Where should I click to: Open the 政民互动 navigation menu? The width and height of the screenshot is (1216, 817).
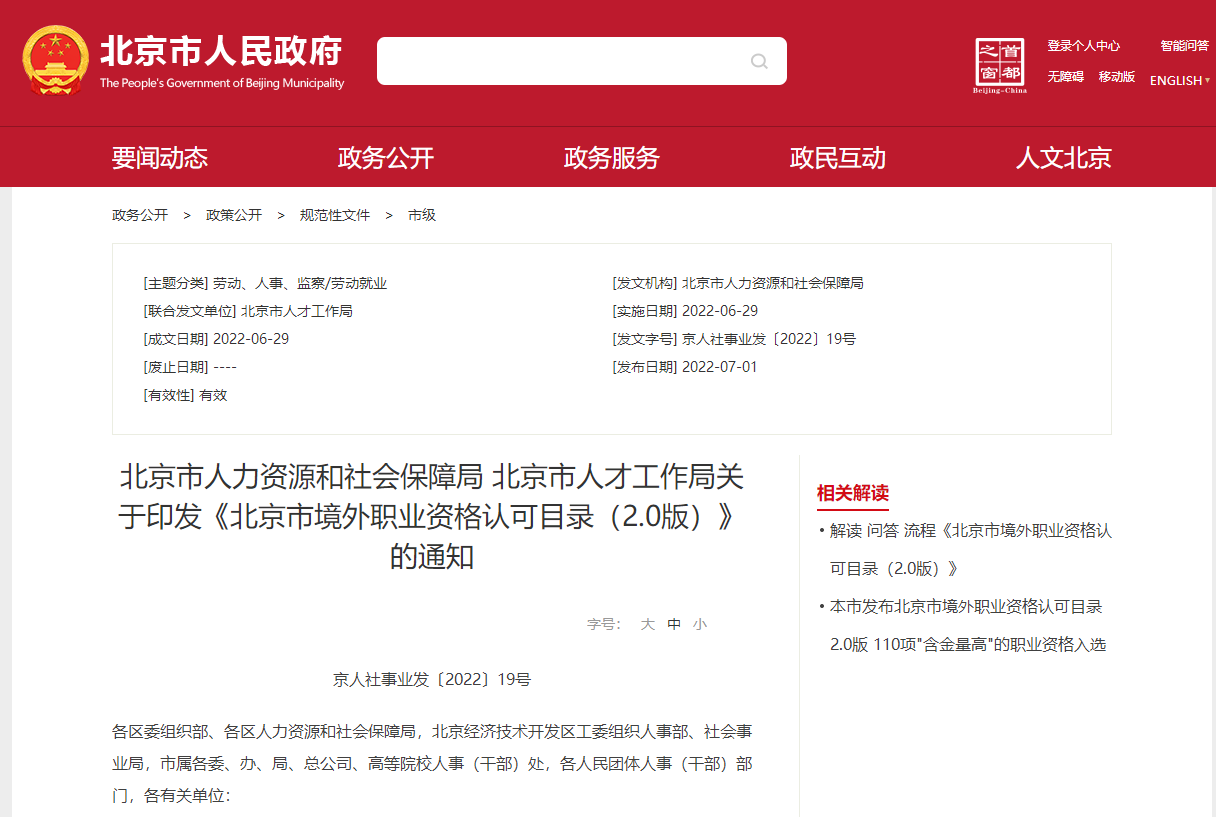(x=836, y=157)
